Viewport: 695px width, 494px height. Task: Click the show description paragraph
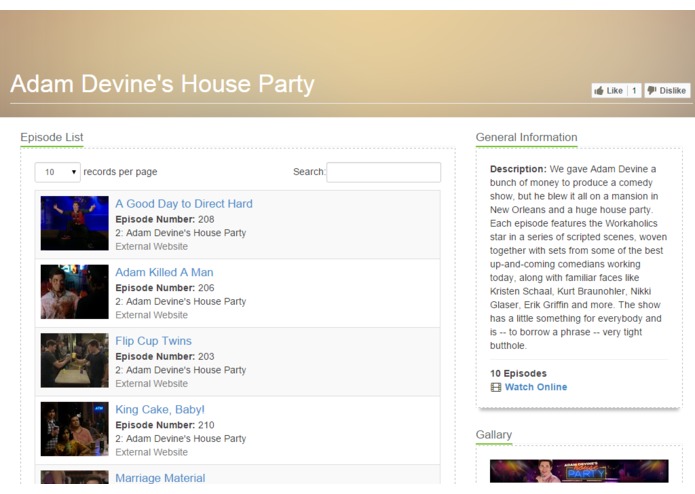tap(578, 257)
